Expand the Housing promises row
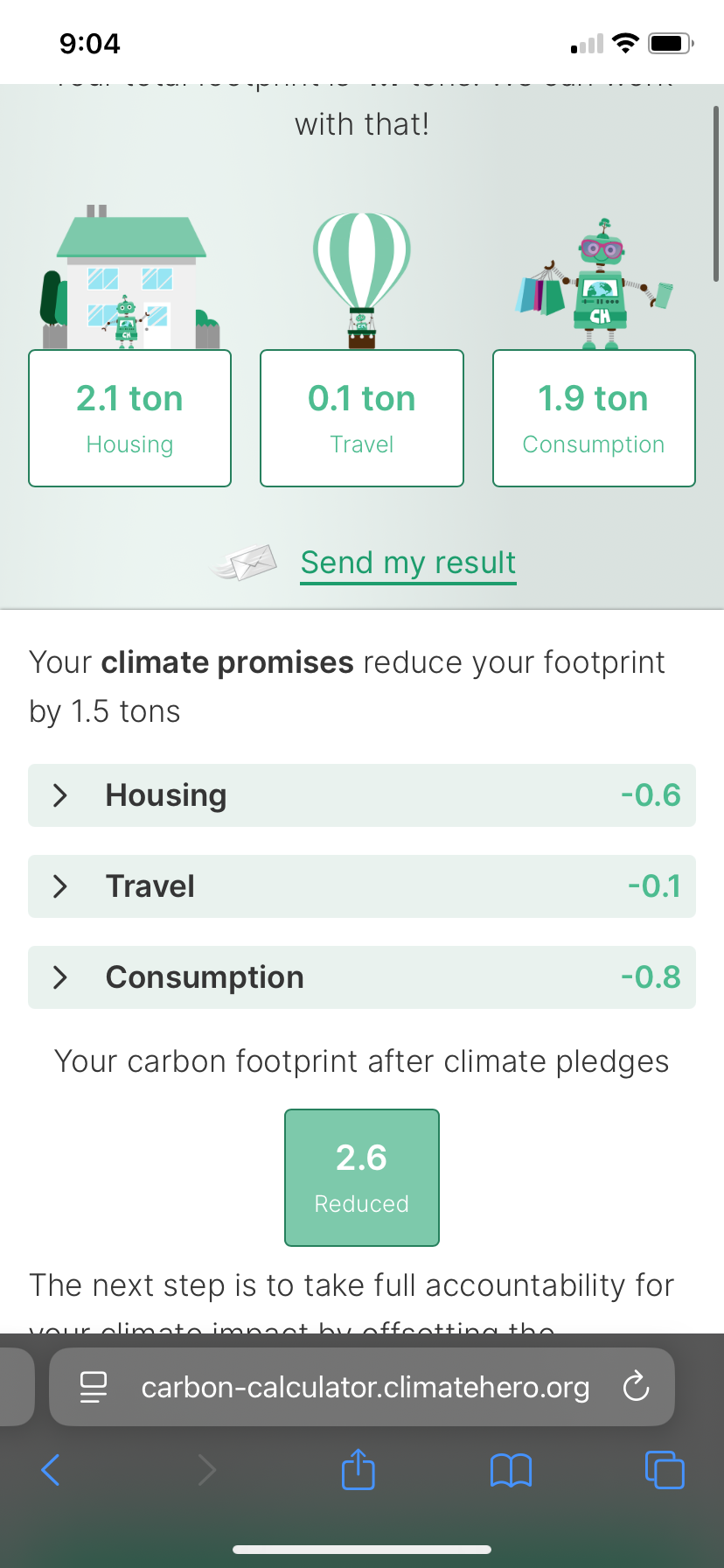This screenshot has width=724, height=1568. coord(362,795)
